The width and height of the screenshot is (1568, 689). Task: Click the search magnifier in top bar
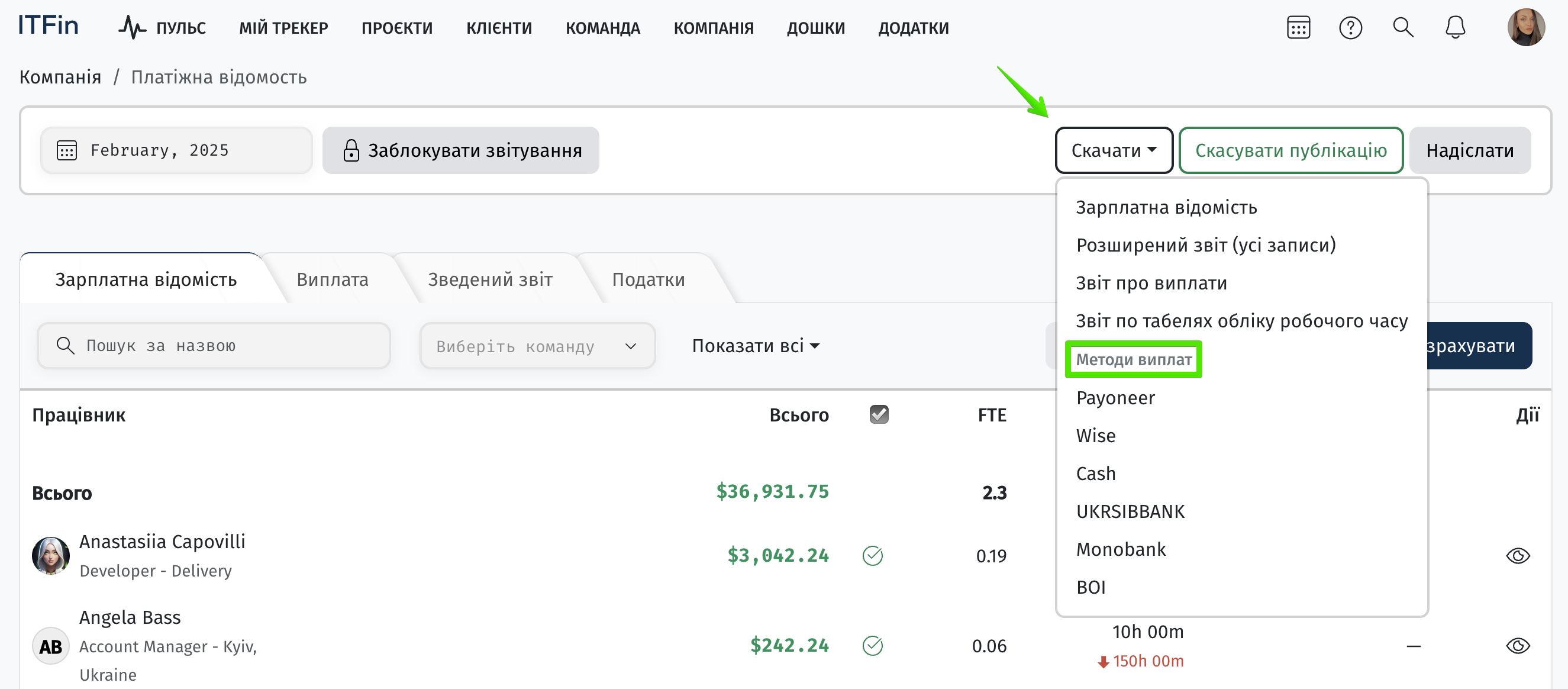1403,27
